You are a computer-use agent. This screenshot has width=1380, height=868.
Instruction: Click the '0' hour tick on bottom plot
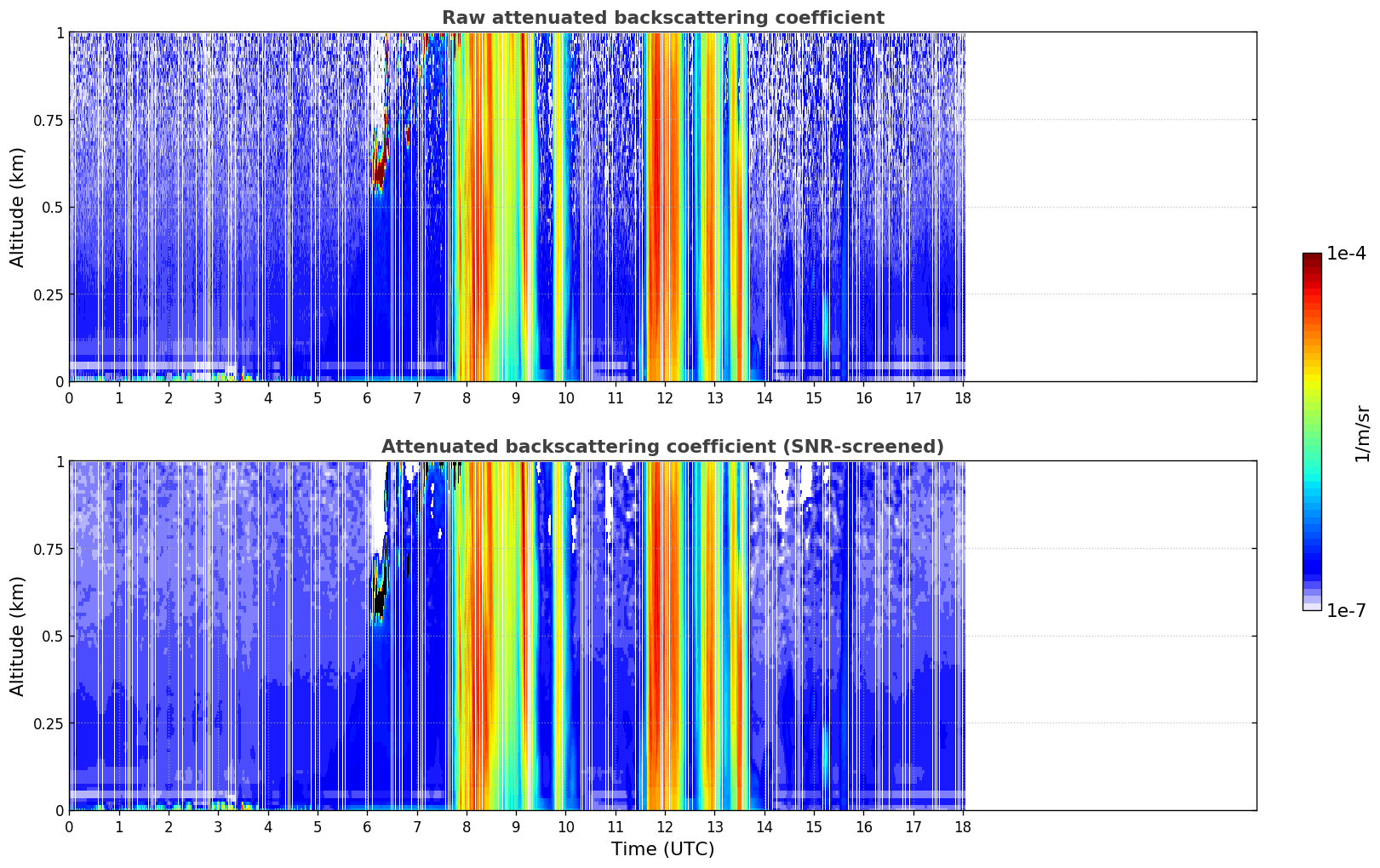click(x=69, y=826)
